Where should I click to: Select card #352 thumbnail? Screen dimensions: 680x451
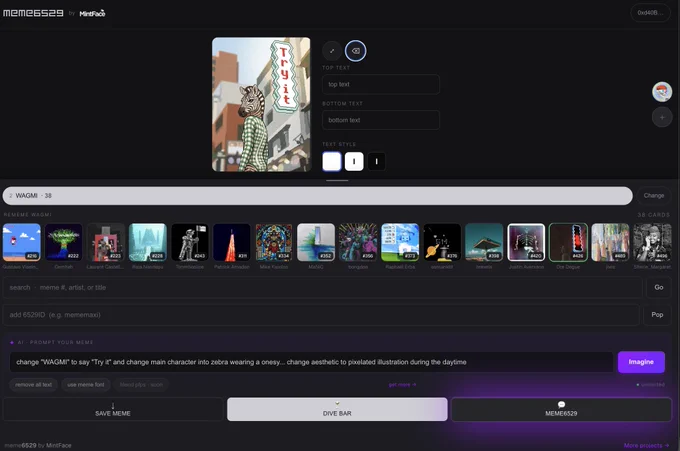316,242
